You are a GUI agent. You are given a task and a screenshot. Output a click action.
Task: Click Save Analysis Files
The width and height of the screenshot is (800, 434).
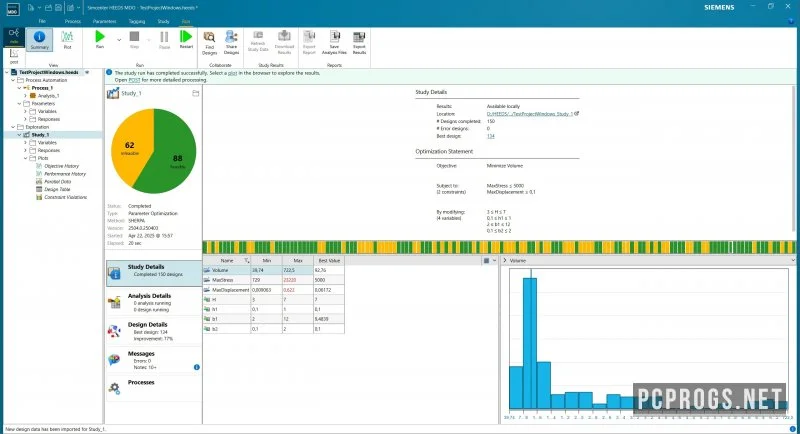click(334, 43)
